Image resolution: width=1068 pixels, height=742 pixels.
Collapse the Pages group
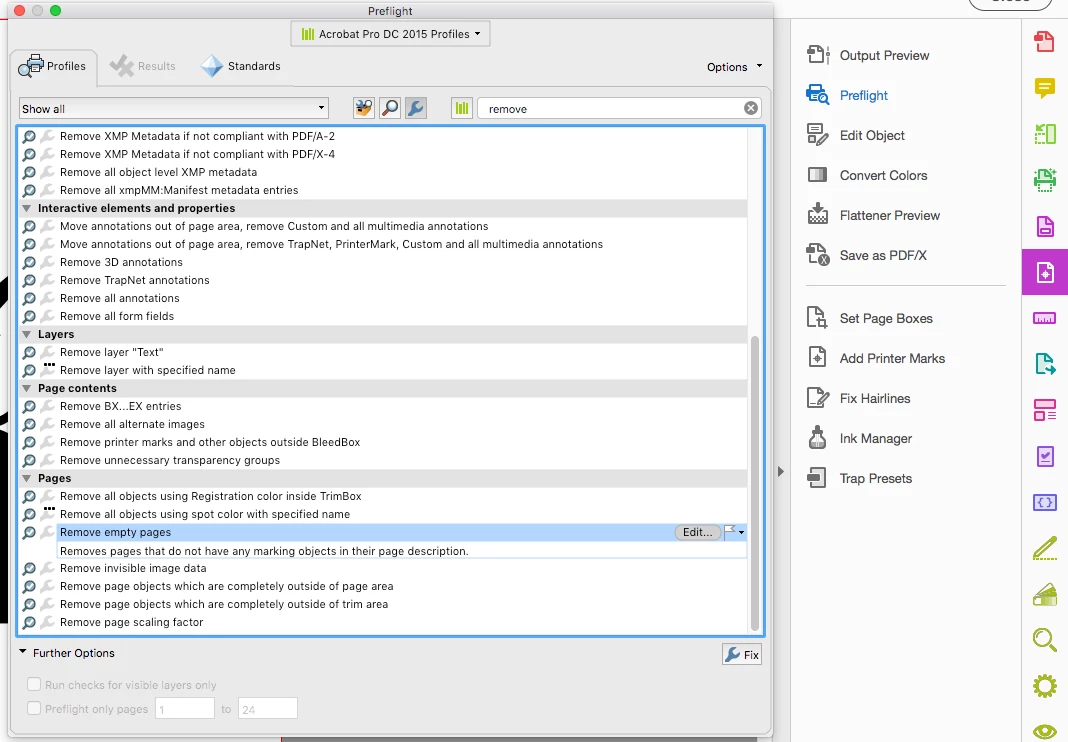(27, 478)
